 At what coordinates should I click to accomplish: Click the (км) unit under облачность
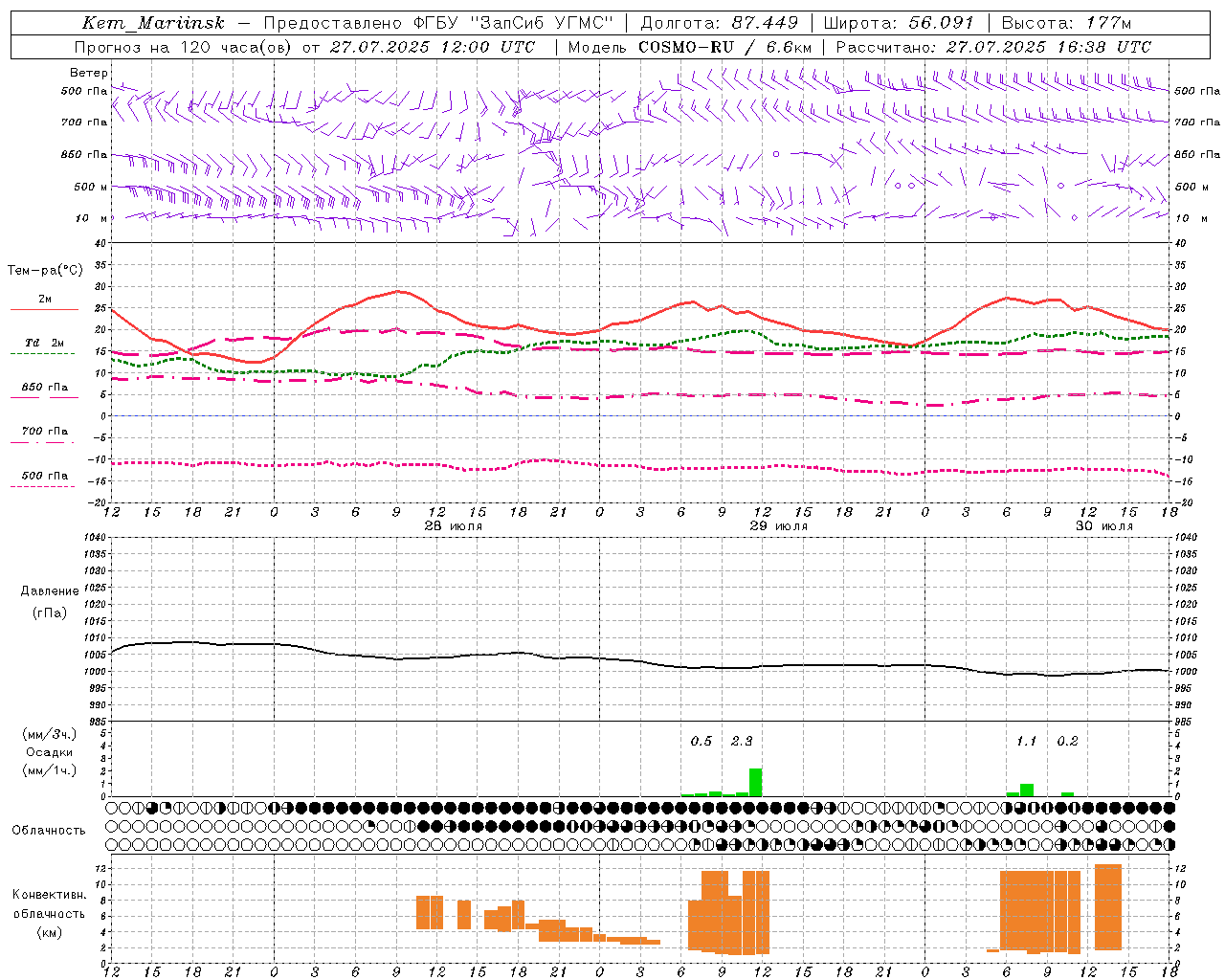[50, 932]
